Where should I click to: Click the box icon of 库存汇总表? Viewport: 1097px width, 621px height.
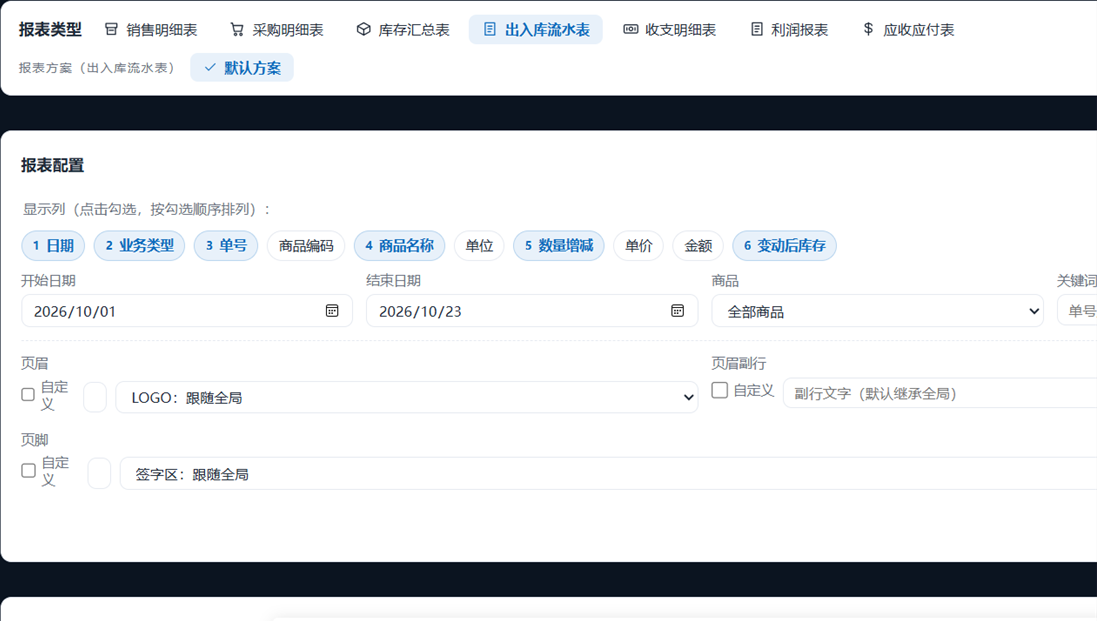click(x=363, y=29)
